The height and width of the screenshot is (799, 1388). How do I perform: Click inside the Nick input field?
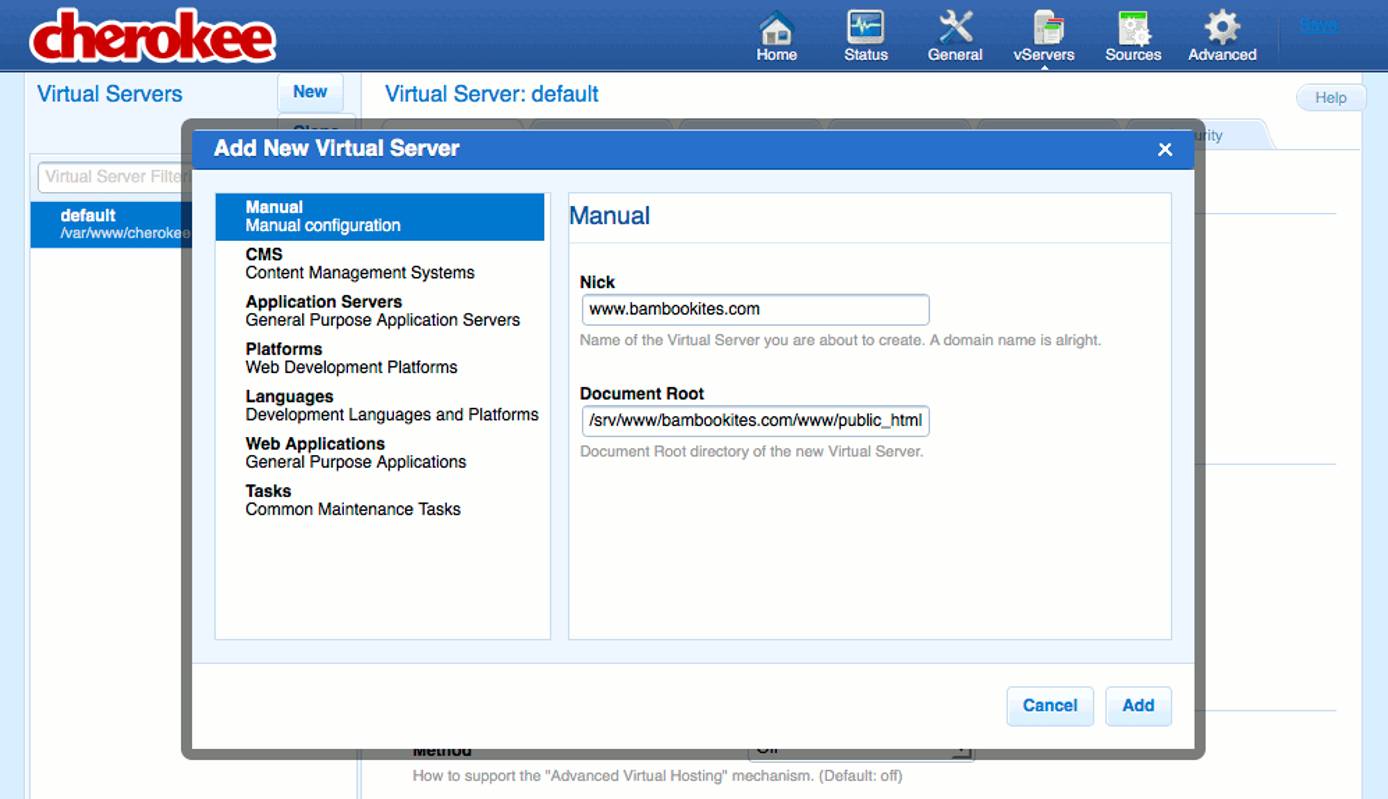coord(755,309)
